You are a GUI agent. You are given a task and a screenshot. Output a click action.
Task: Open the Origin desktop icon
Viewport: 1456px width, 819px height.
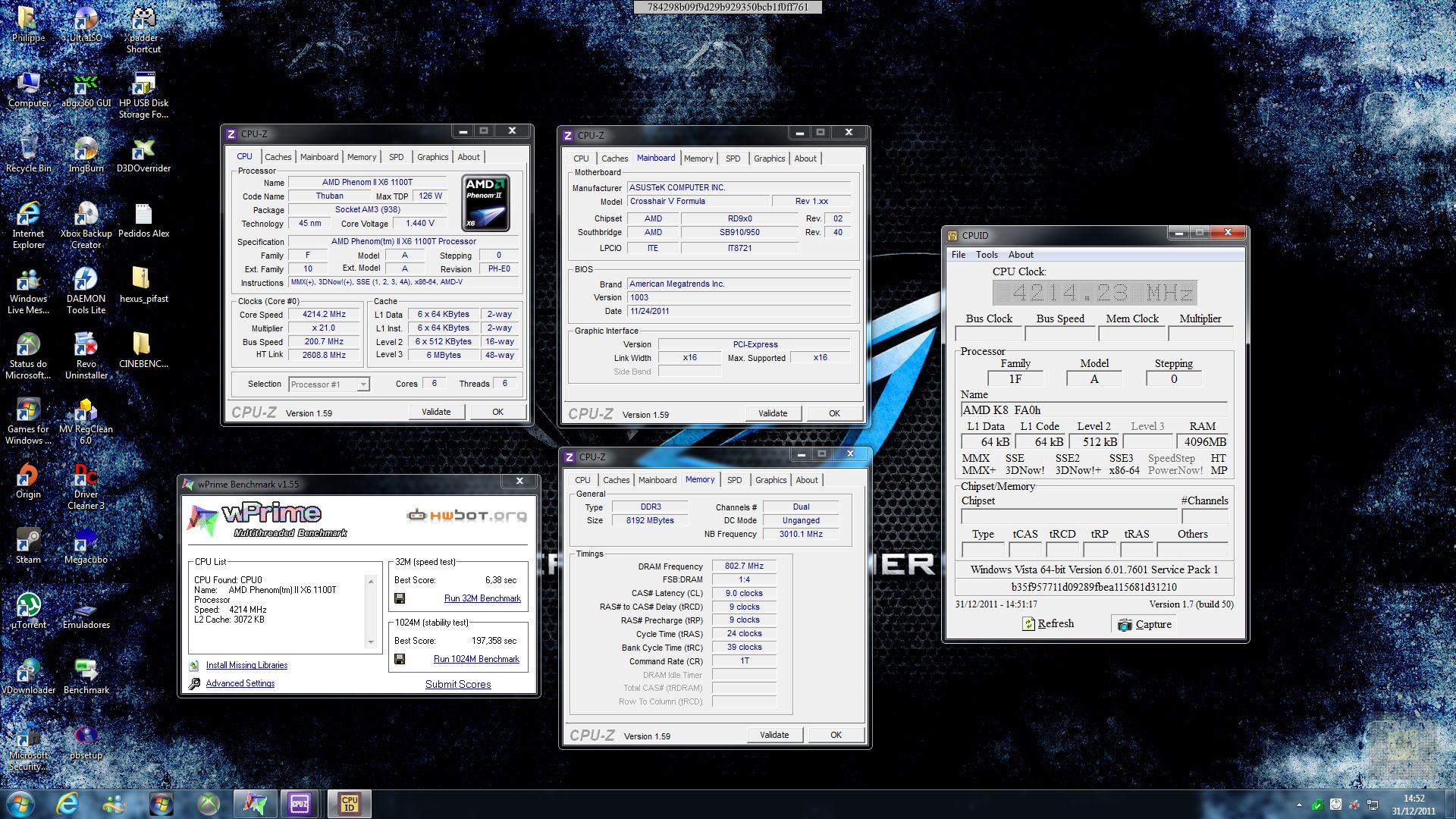(x=28, y=482)
